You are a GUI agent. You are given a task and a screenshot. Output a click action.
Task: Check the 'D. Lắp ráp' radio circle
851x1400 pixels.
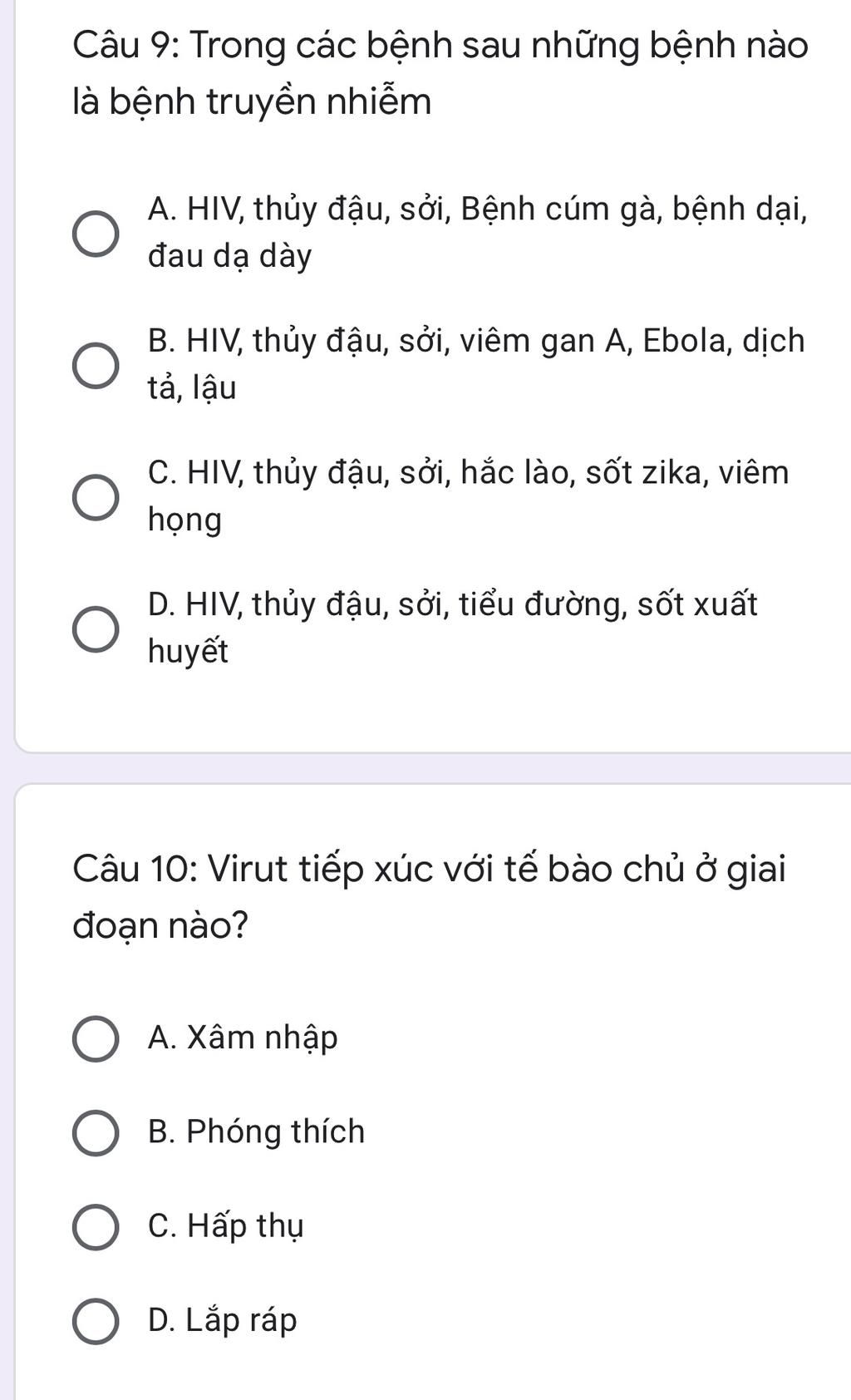(96, 1320)
